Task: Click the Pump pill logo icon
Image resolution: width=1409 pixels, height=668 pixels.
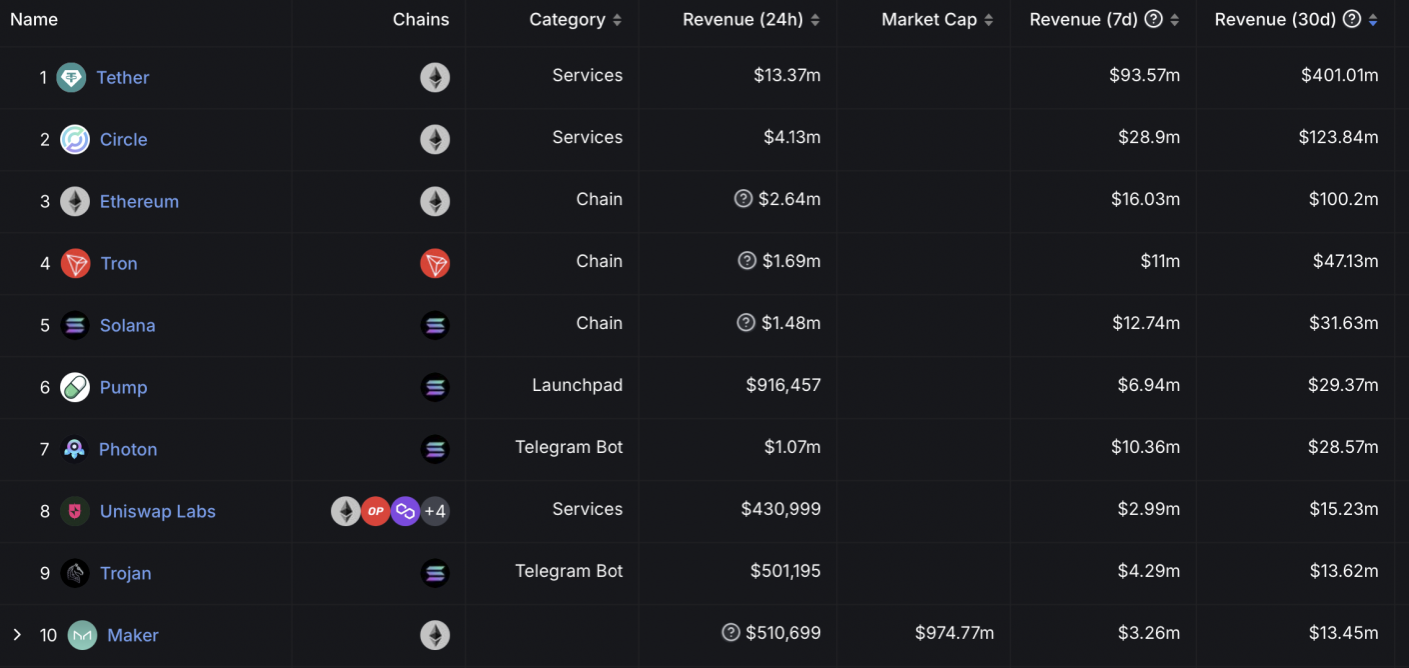Action: (x=75, y=387)
